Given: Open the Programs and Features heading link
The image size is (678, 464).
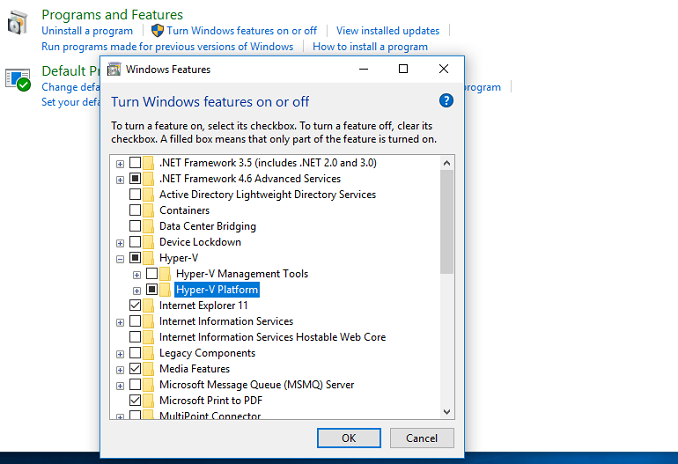Looking at the screenshot, I should click(112, 14).
